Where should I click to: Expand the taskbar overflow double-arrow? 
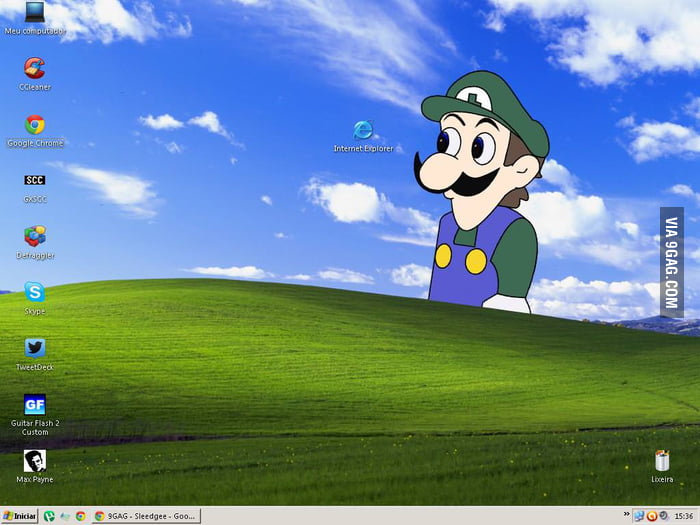click(x=626, y=514)
